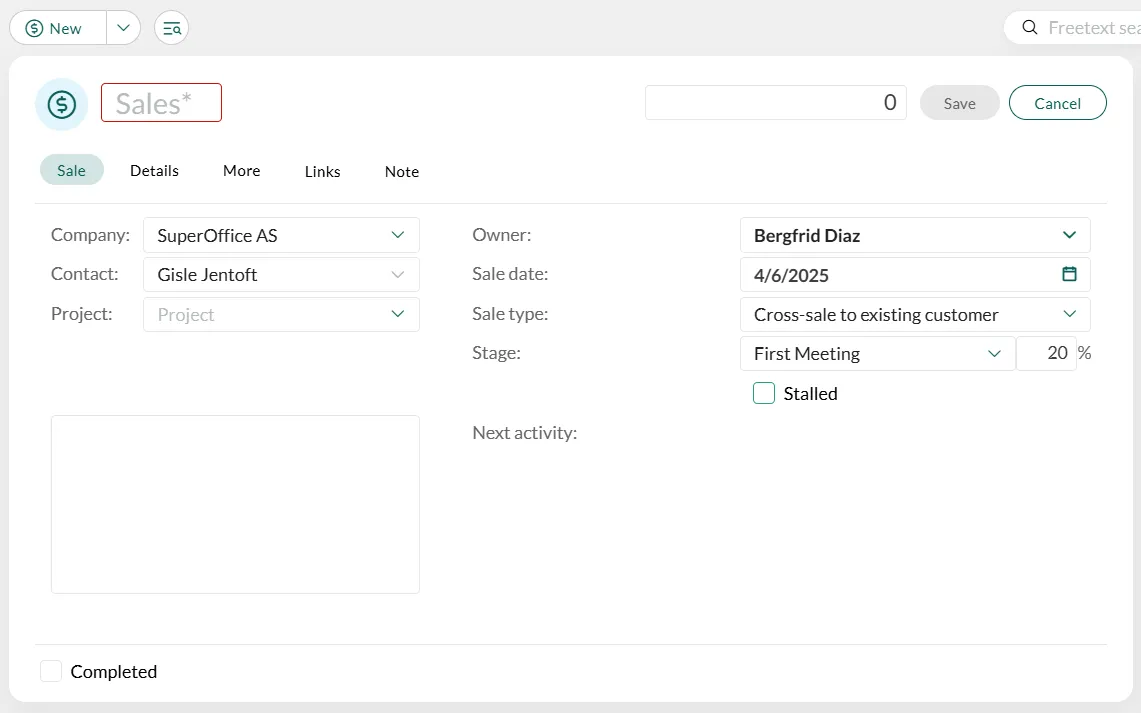Open the Company dropdown showing SuperOffice AS
The width and height of the screenshot is (1141, 713).
pyautogui.click(x=397, y=235)
